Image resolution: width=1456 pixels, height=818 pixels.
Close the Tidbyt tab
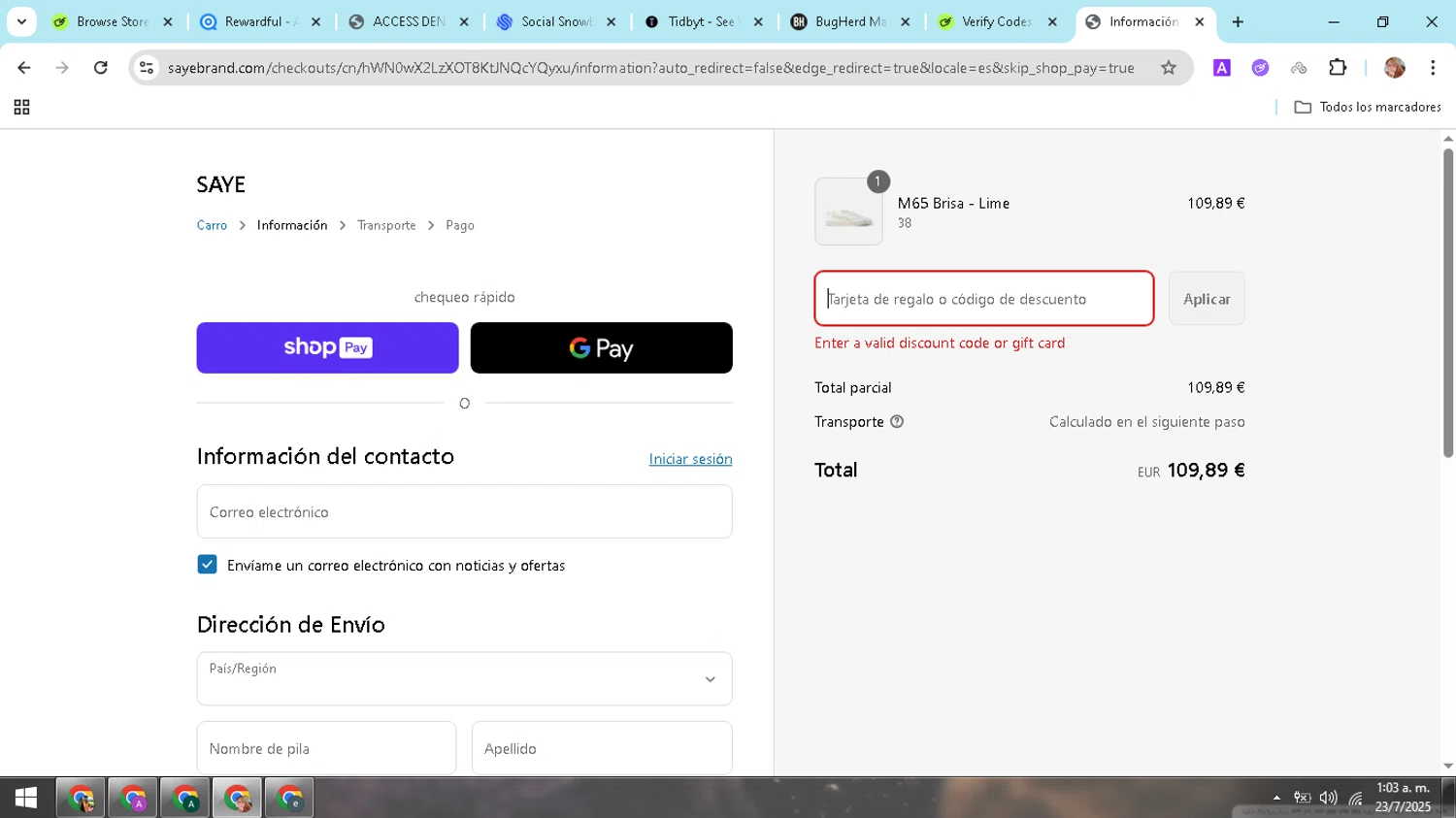click(x=758, y=21)
